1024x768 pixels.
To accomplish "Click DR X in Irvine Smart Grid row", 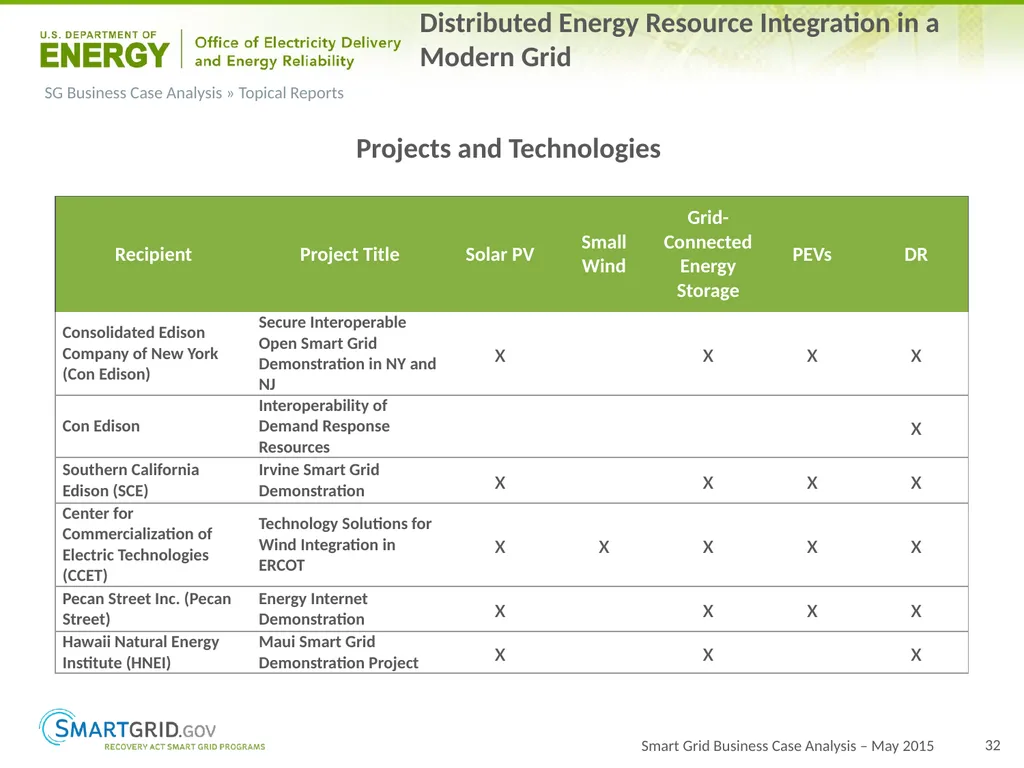I will [x=916, y=483].
